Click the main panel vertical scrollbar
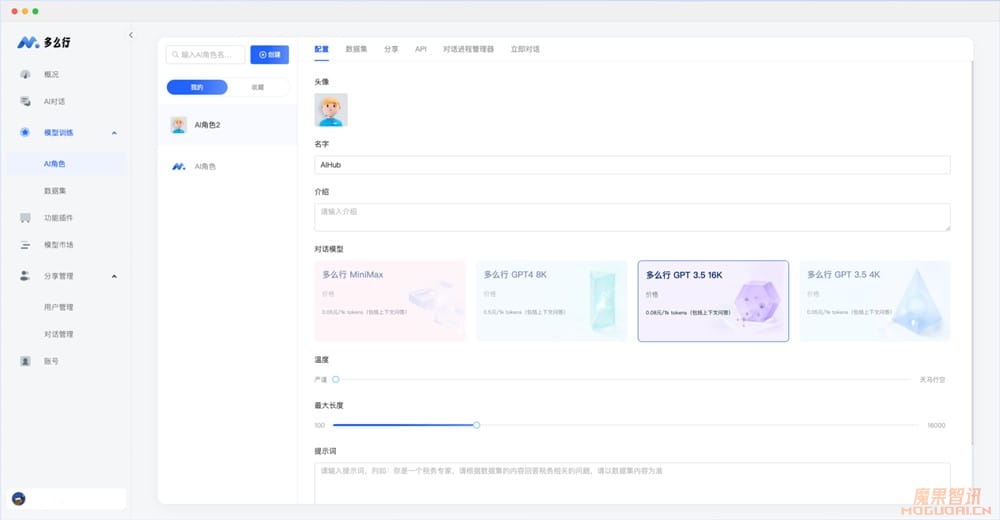 pos(972,253)
